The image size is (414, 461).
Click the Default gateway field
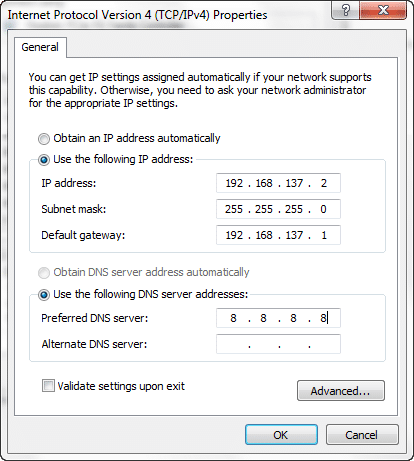(278, 235)
